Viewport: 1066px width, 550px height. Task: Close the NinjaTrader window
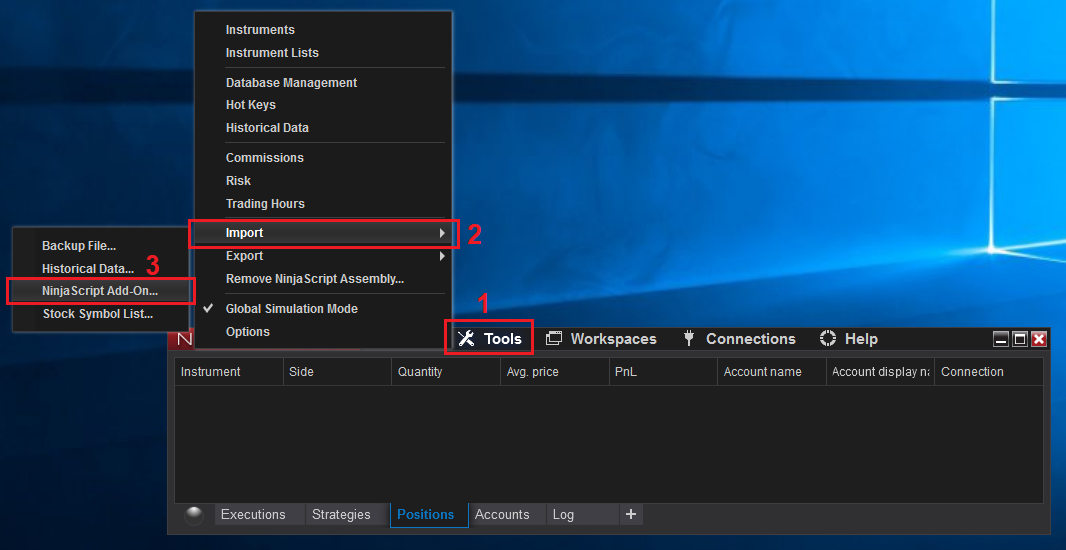[x=1039, y=339]
